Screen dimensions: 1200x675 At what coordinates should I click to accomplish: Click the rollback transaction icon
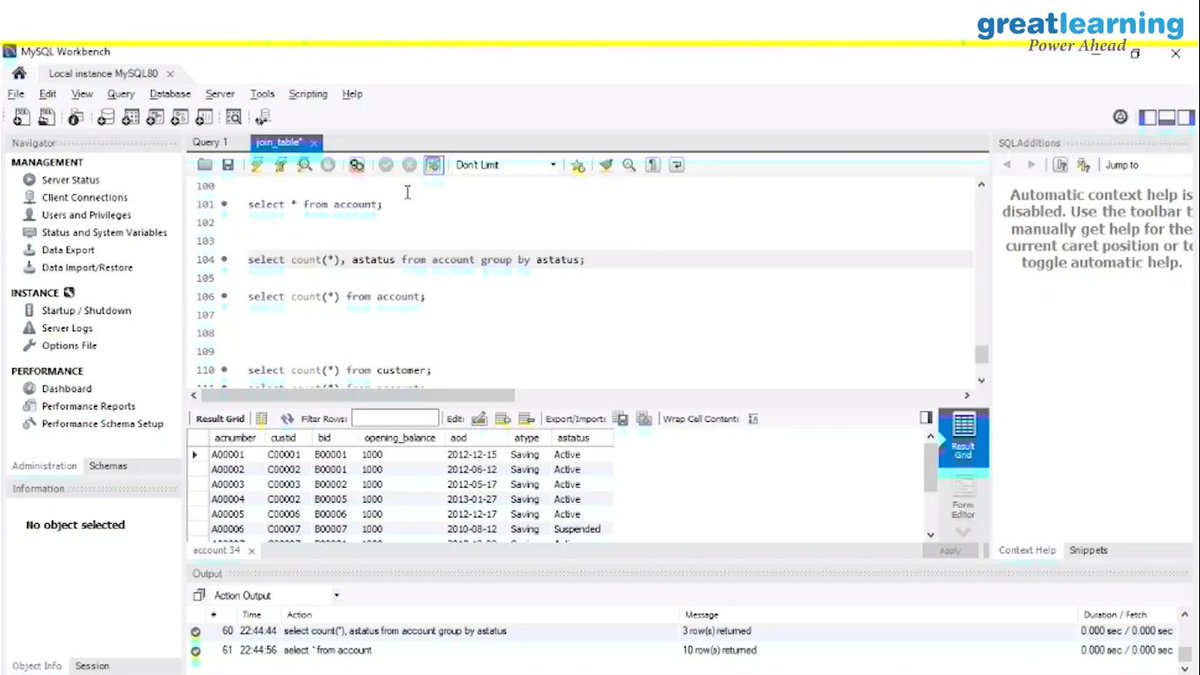409,165
